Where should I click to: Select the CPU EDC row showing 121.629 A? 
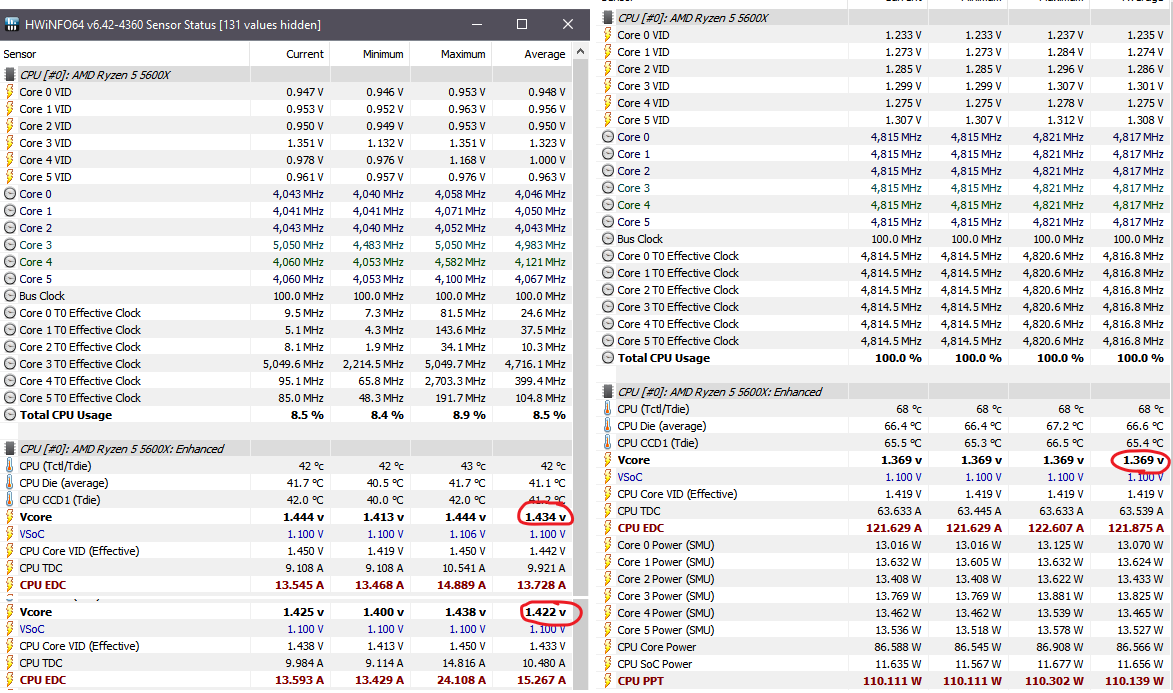coord(641,528)
